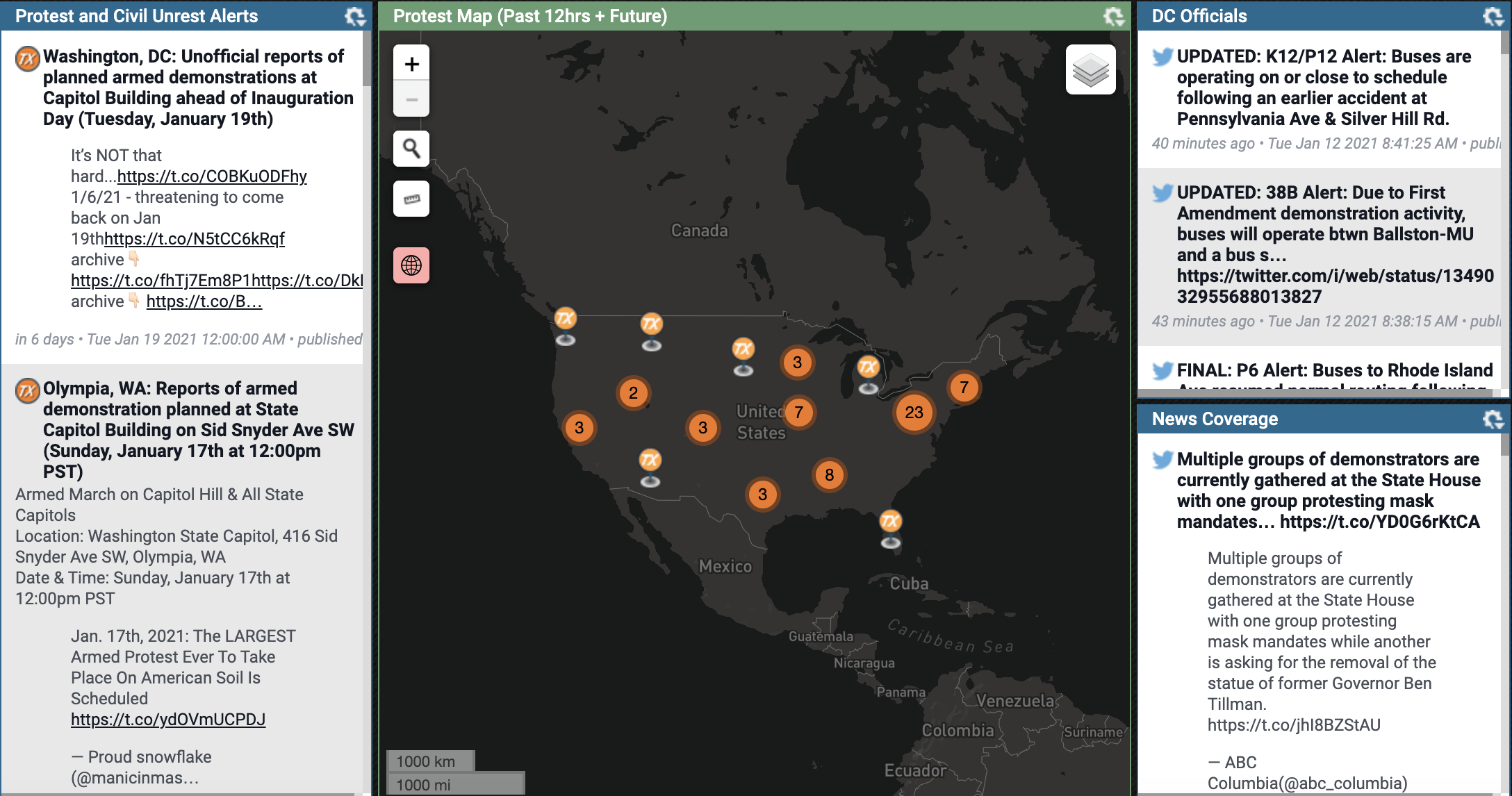Viewport: 1512px width, 796px height.
Task: Open the t.co/fhTj7Em8P1 link
Action: click(161, 281)
